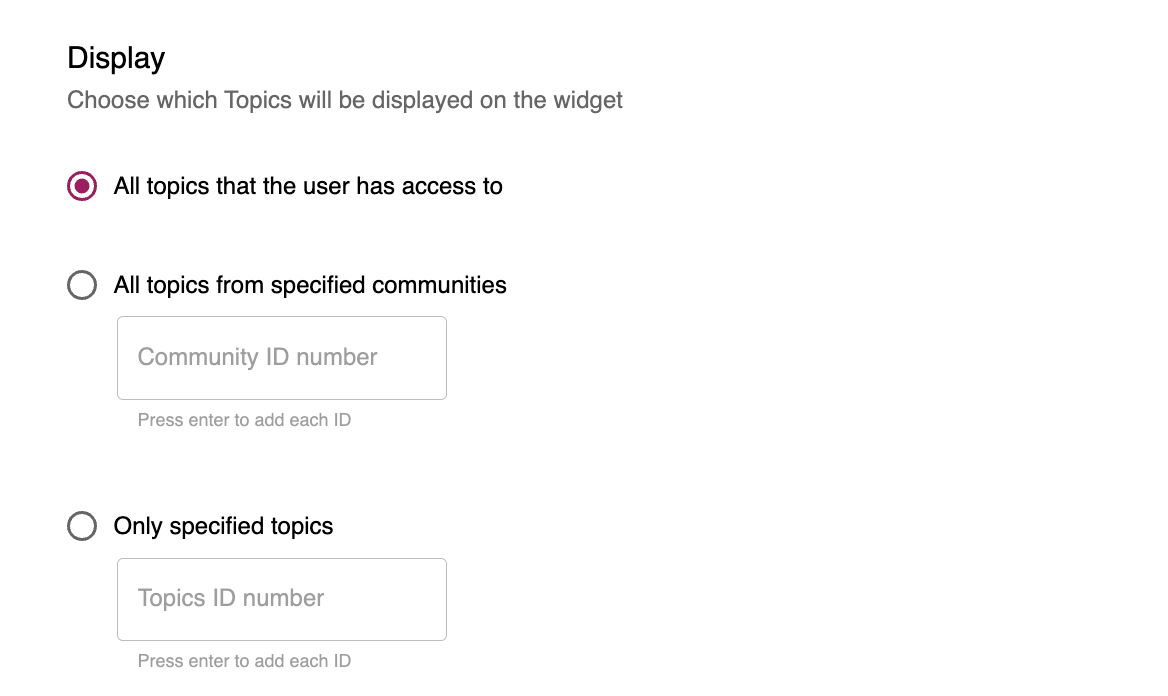
Task: Choose the "All topics from specified communities" radio button
Action: click(x=82, y=285)
